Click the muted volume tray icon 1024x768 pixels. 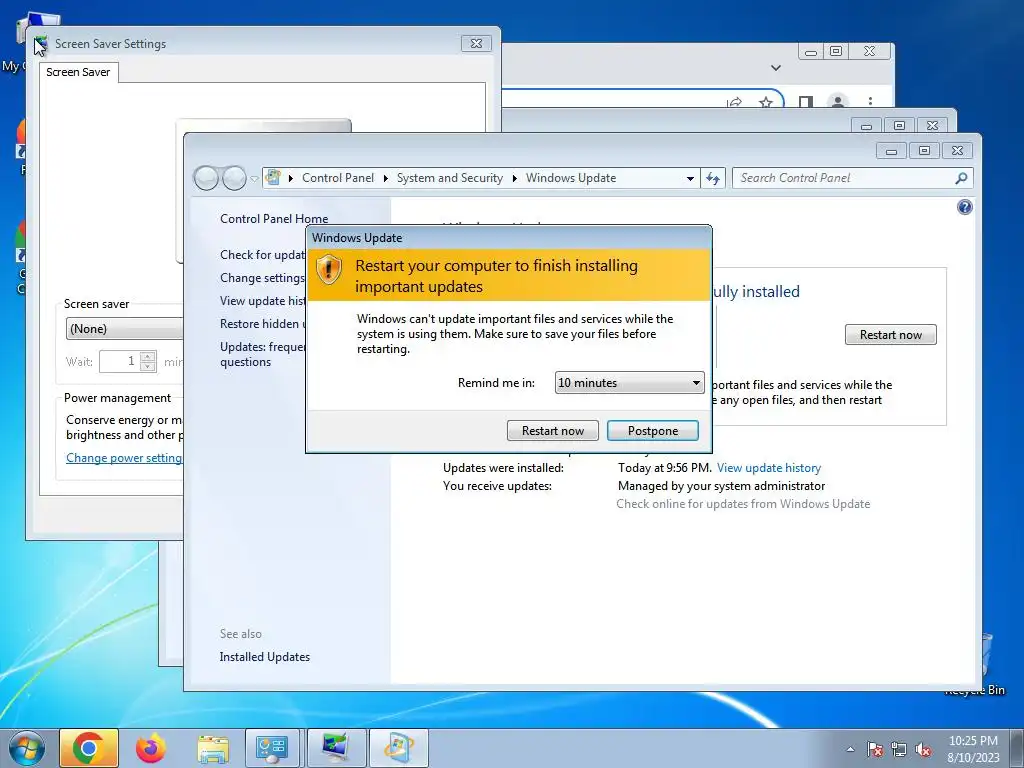[923, 750]
